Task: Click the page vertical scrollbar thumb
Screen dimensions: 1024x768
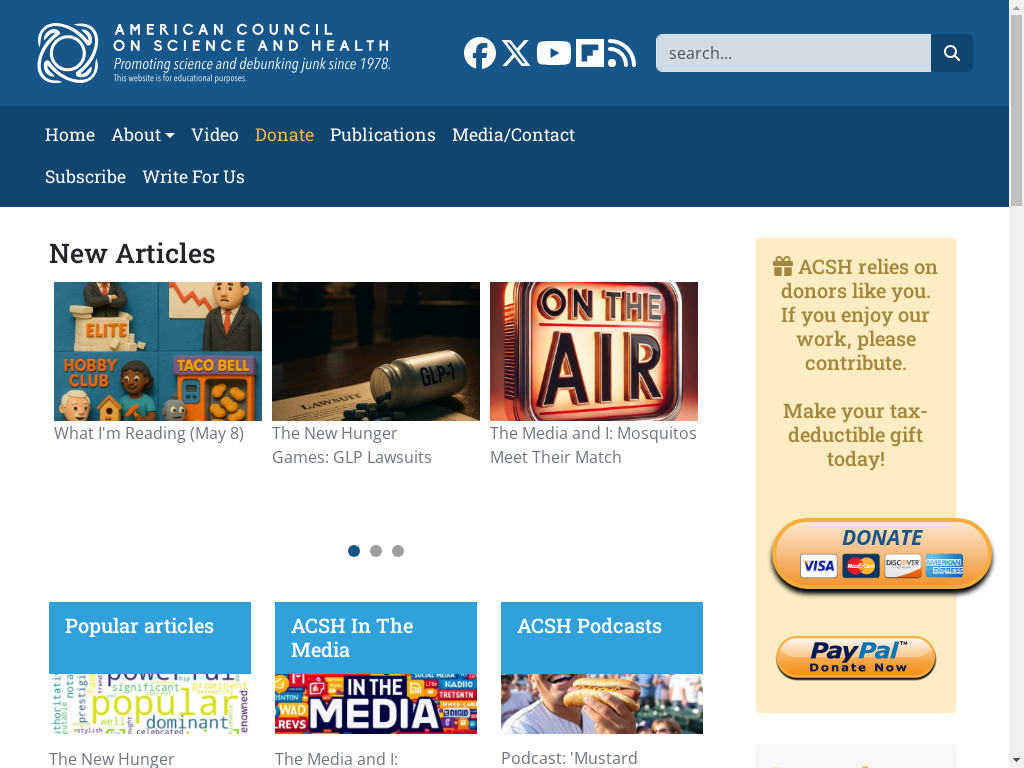Action: pyautogui.click(x=1017, y=110)
